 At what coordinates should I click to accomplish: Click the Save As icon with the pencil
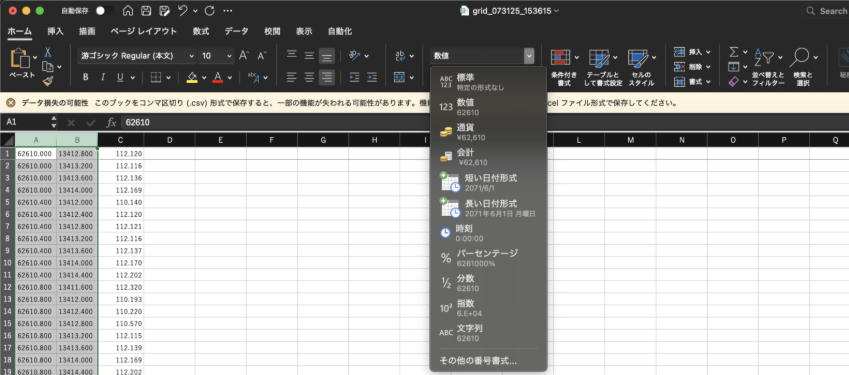click(164, 10)
